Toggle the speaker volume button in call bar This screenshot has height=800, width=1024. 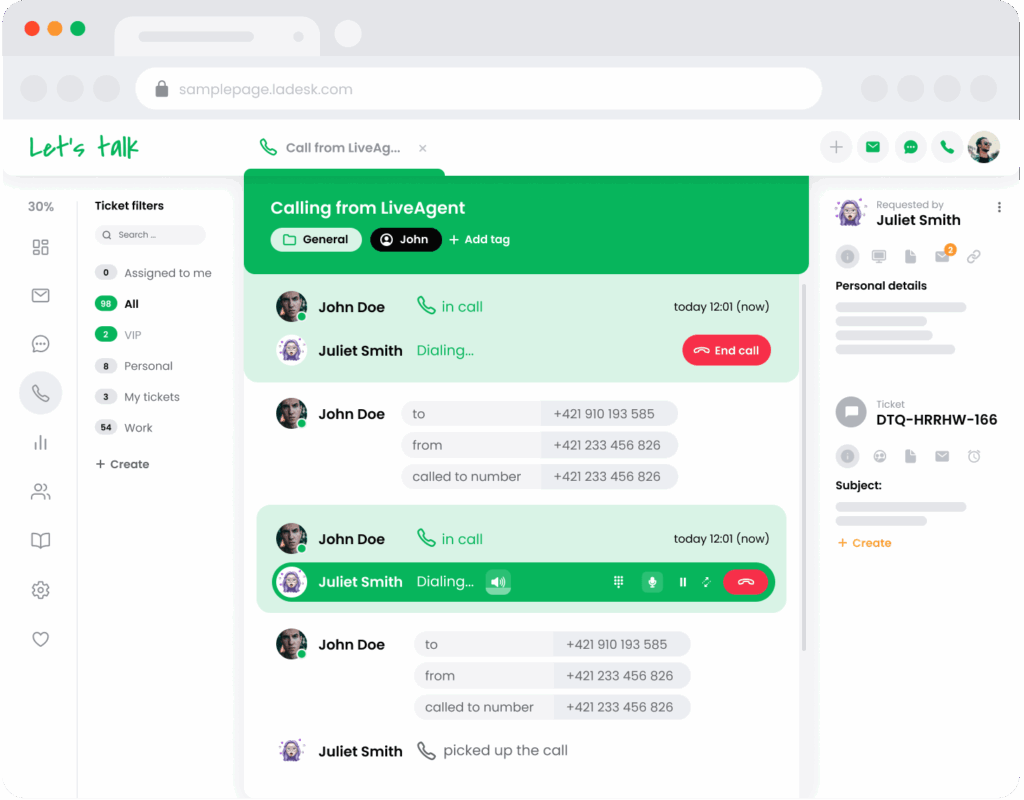(498, 582)
